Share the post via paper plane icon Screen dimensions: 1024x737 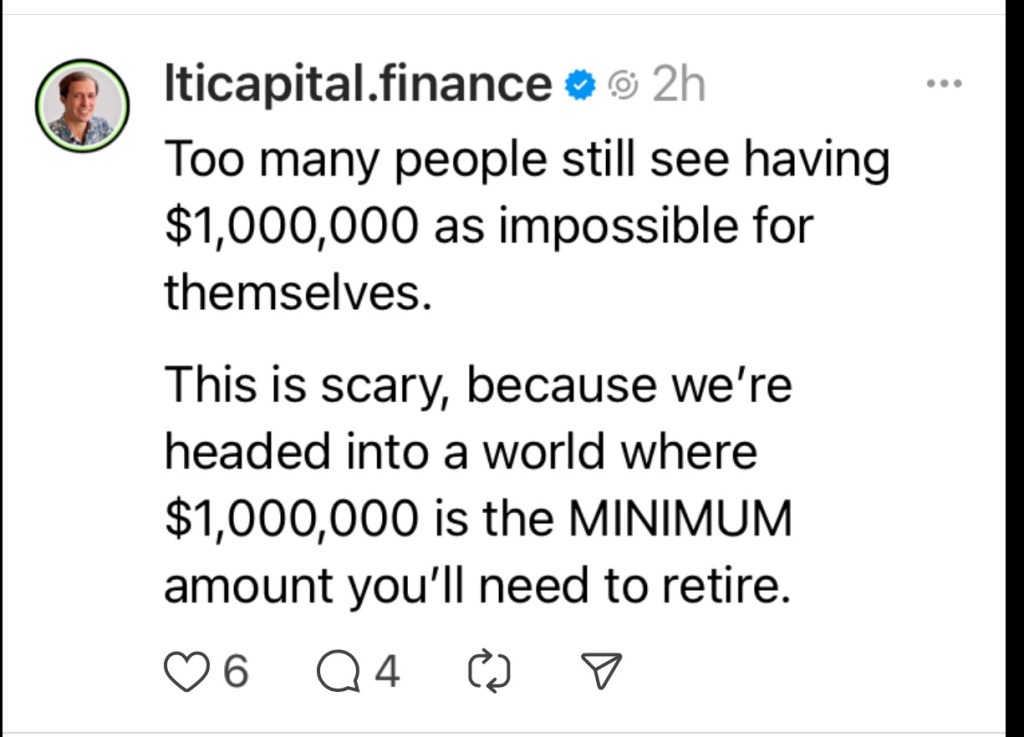coord(601,672)
